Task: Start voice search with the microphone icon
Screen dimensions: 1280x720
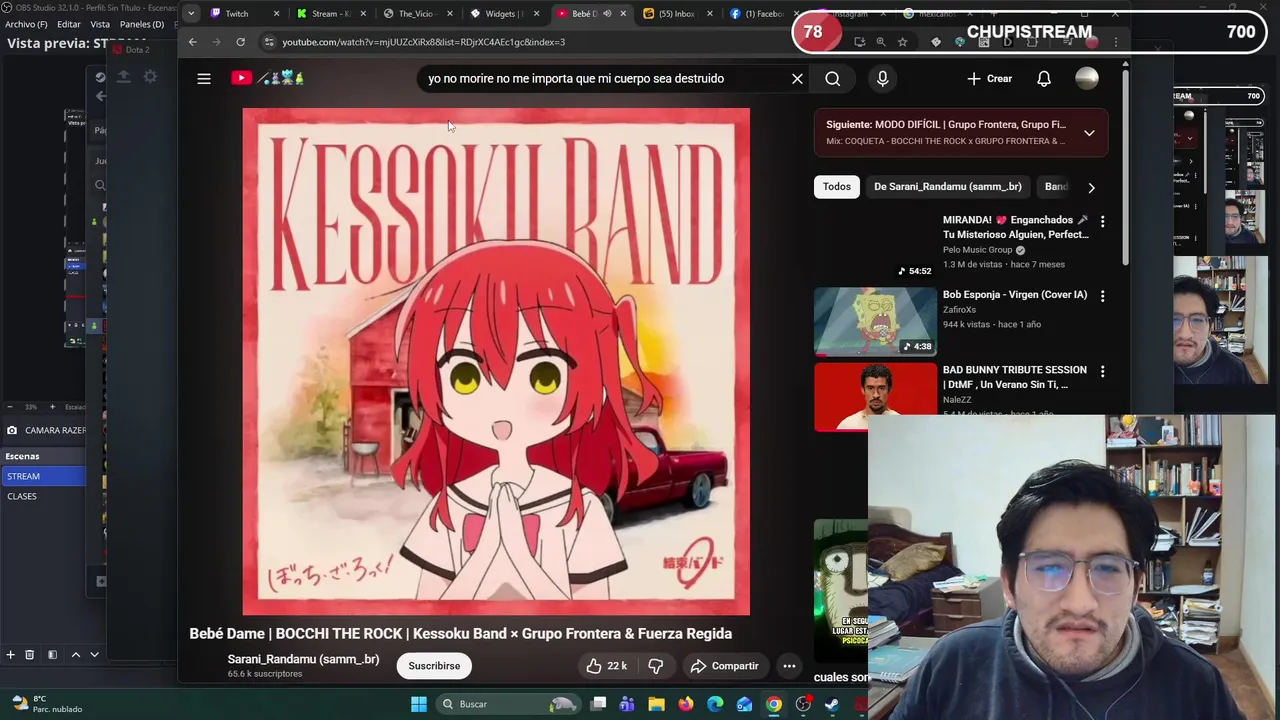Action: pos(882,78)
